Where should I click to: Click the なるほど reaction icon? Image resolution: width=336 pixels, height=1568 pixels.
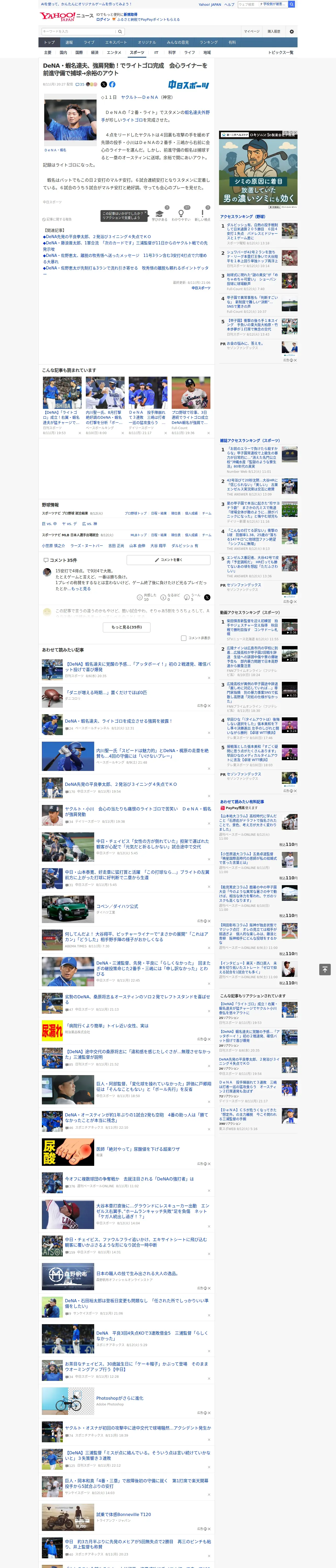pyautogui.click(x=164, y=598)
